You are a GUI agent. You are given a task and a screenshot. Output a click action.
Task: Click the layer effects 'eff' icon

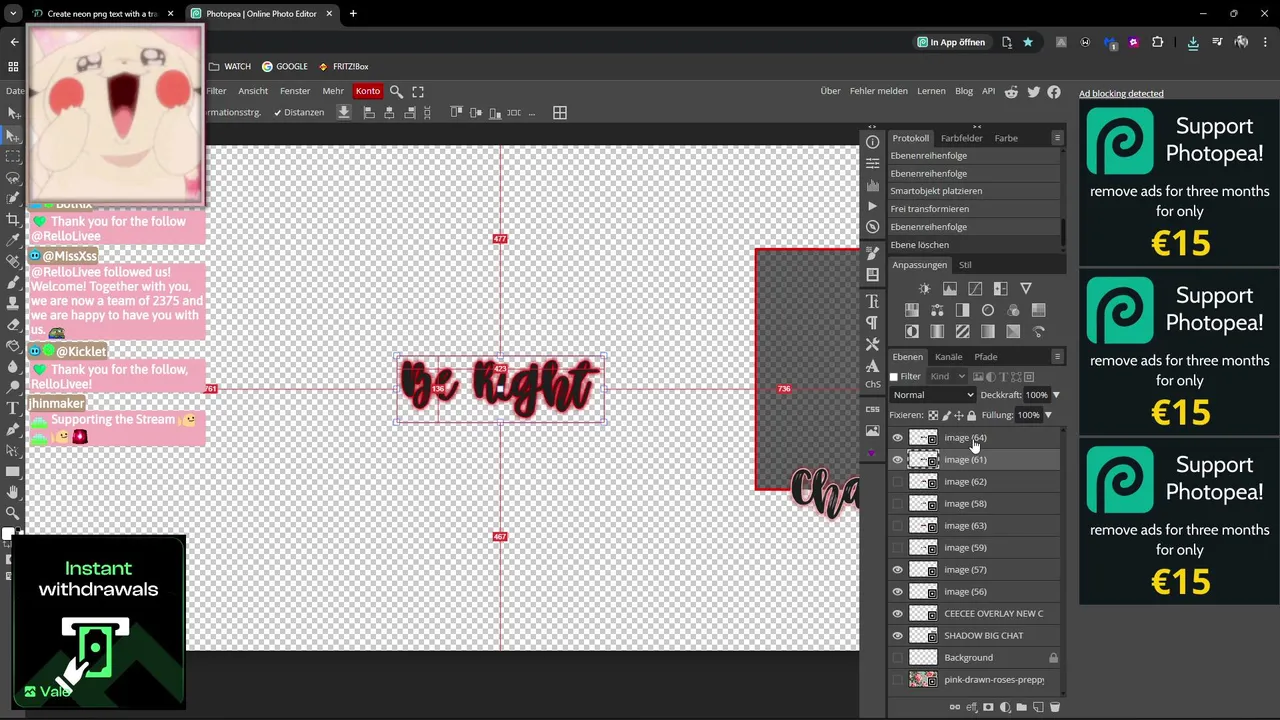(x=971, y=707)
